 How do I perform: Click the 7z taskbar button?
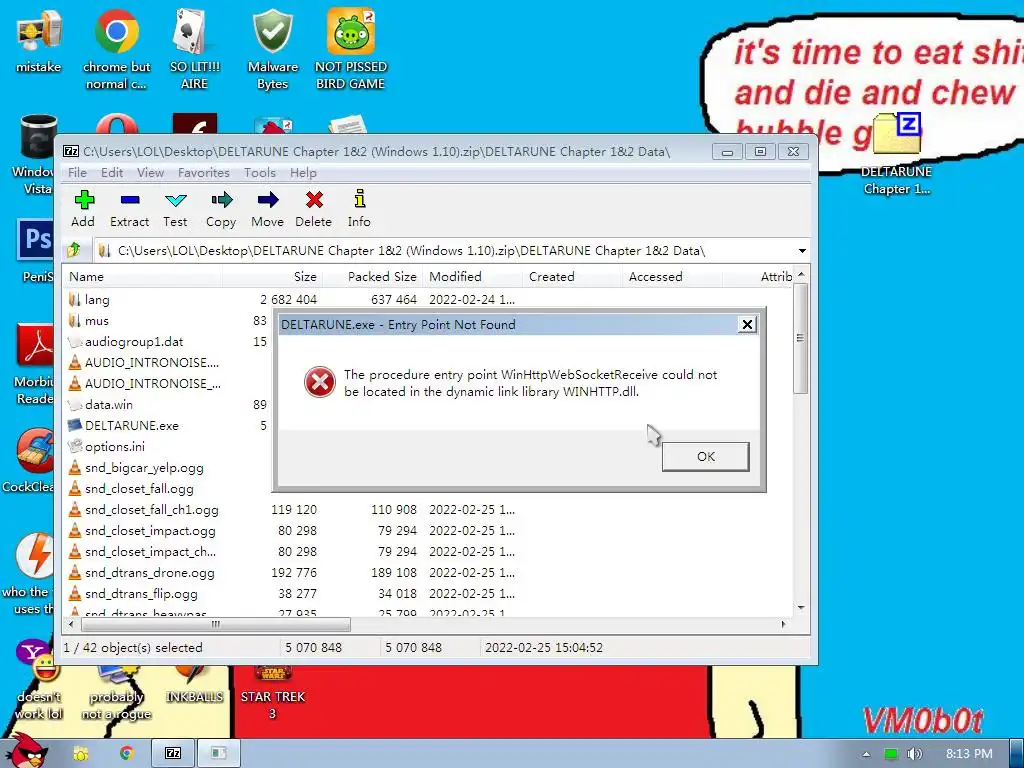(173, 753)
